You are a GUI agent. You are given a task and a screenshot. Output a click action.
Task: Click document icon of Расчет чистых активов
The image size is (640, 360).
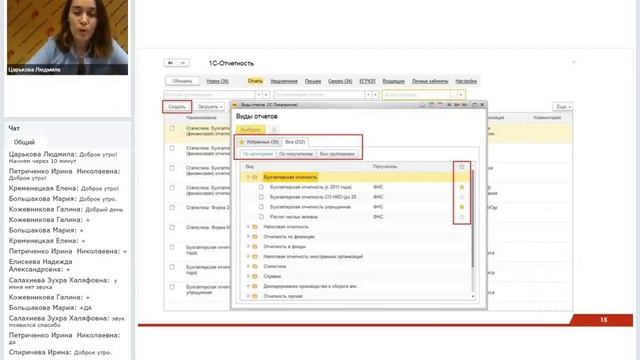coord(261,217)
